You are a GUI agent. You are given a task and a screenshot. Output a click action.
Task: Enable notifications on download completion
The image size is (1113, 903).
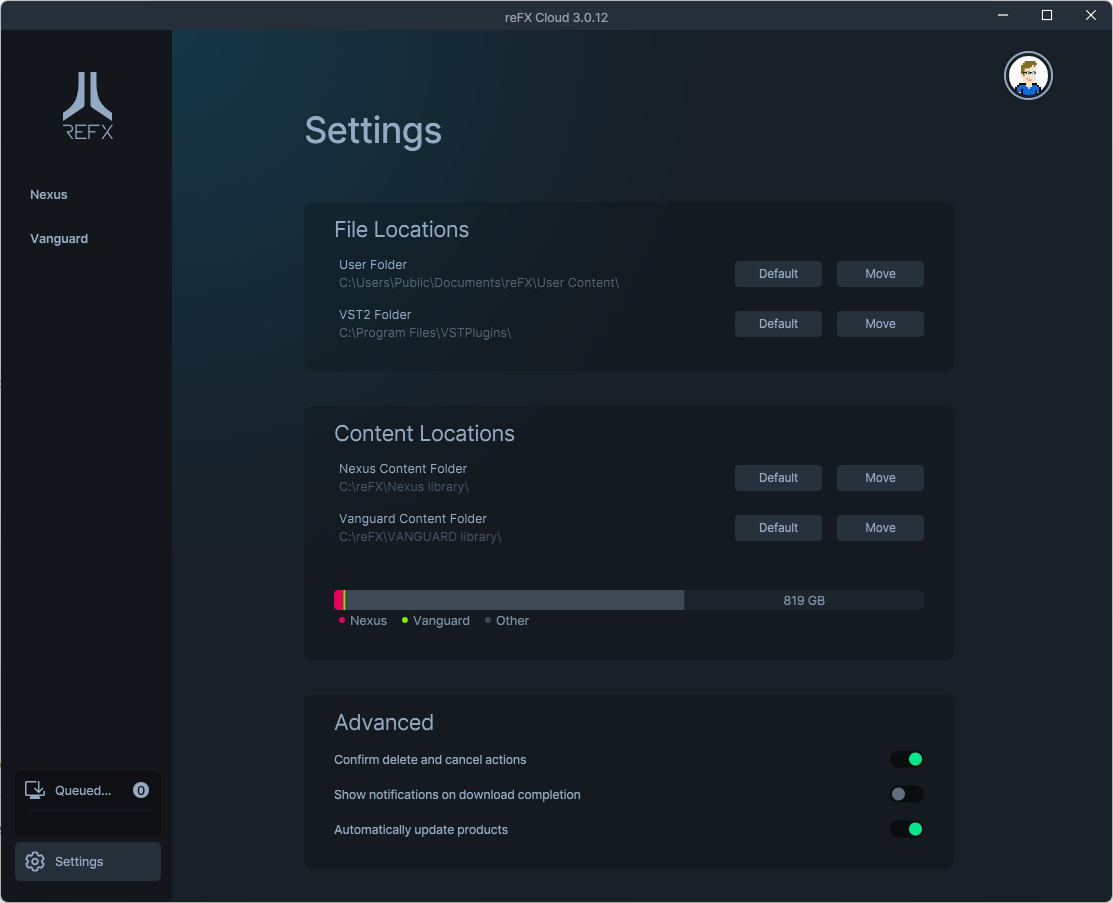click(907, 795)
